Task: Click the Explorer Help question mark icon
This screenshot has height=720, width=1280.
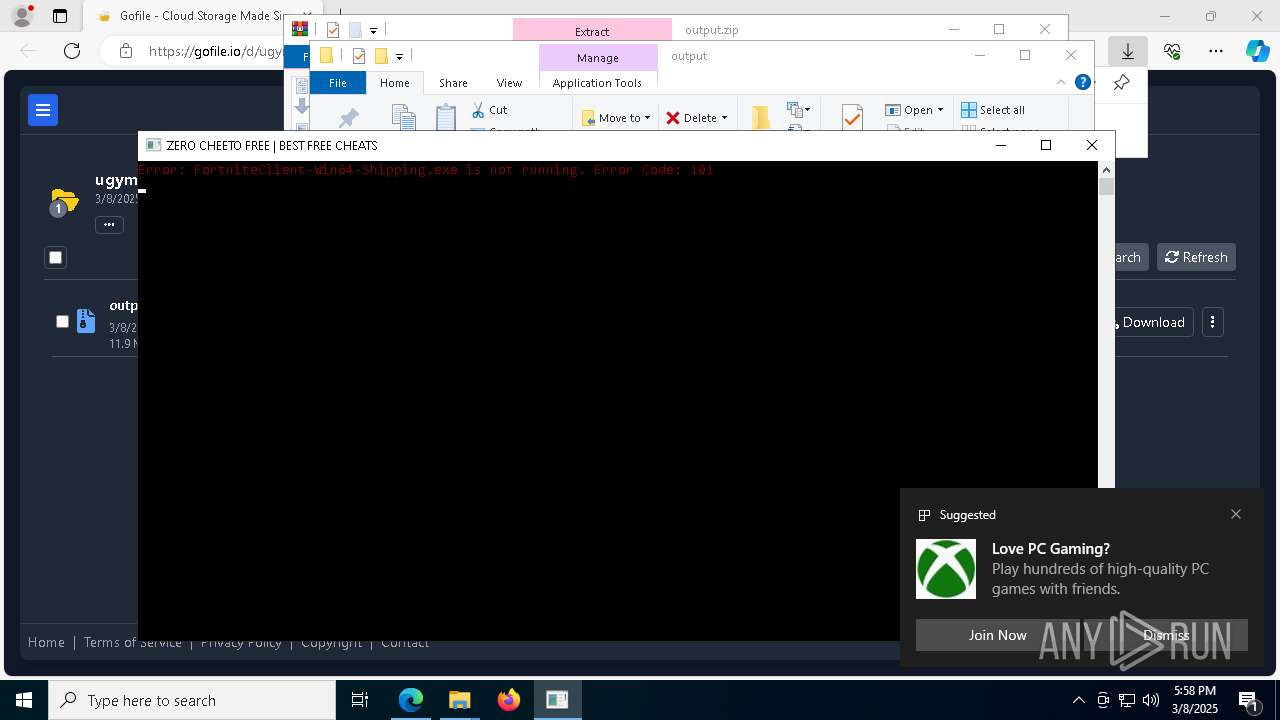Action: 1083,82
